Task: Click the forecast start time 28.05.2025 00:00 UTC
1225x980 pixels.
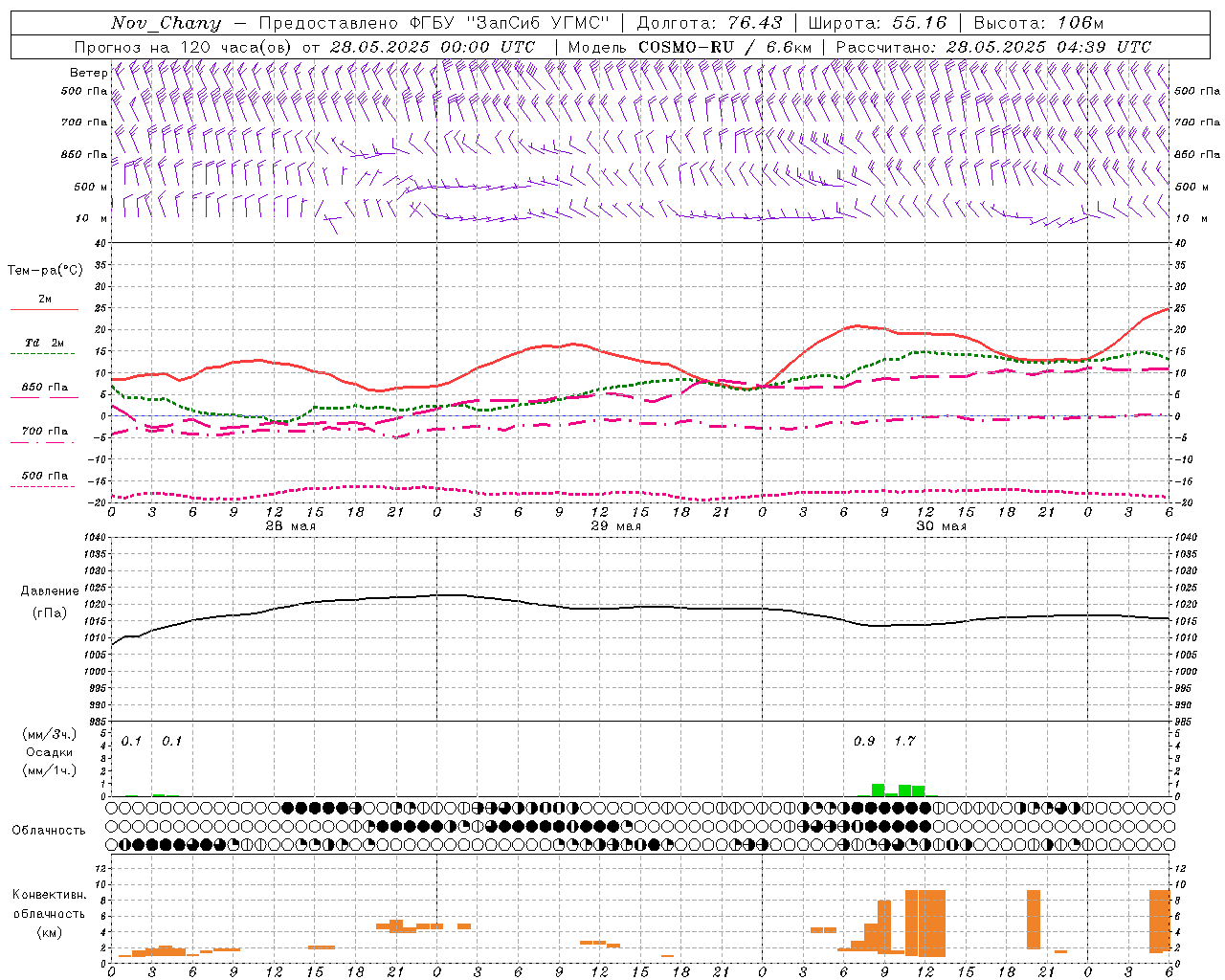Action: coord(433,47)
